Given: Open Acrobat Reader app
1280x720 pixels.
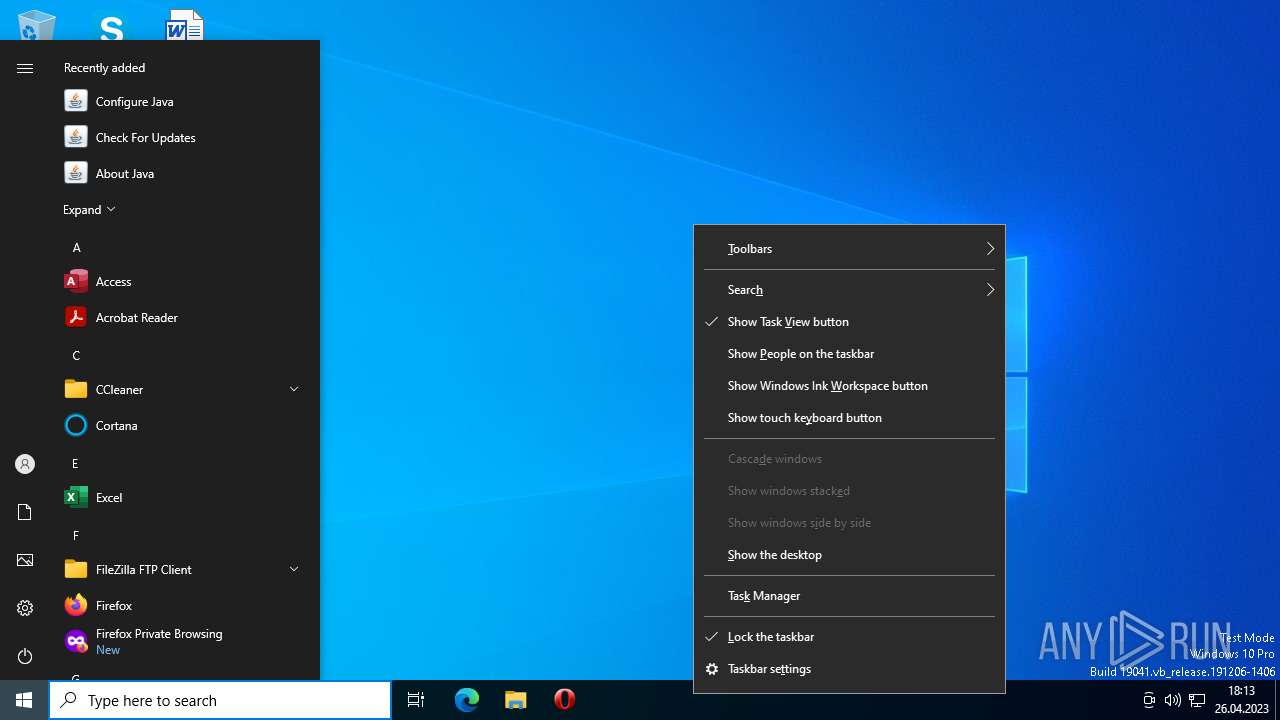Looking at the screenshot, I should (182, 317).
